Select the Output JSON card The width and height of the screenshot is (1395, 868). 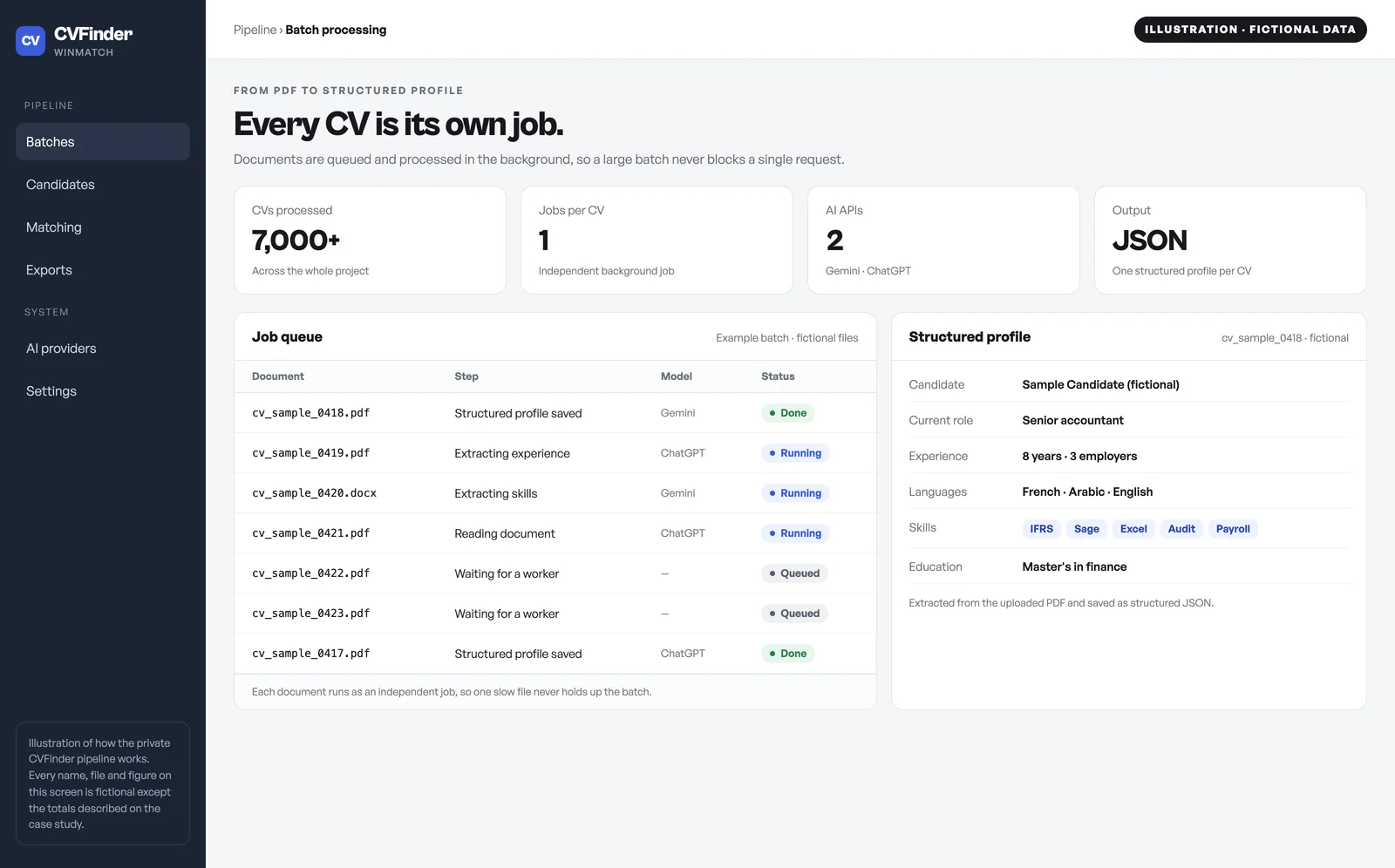tap(1230, 240)
